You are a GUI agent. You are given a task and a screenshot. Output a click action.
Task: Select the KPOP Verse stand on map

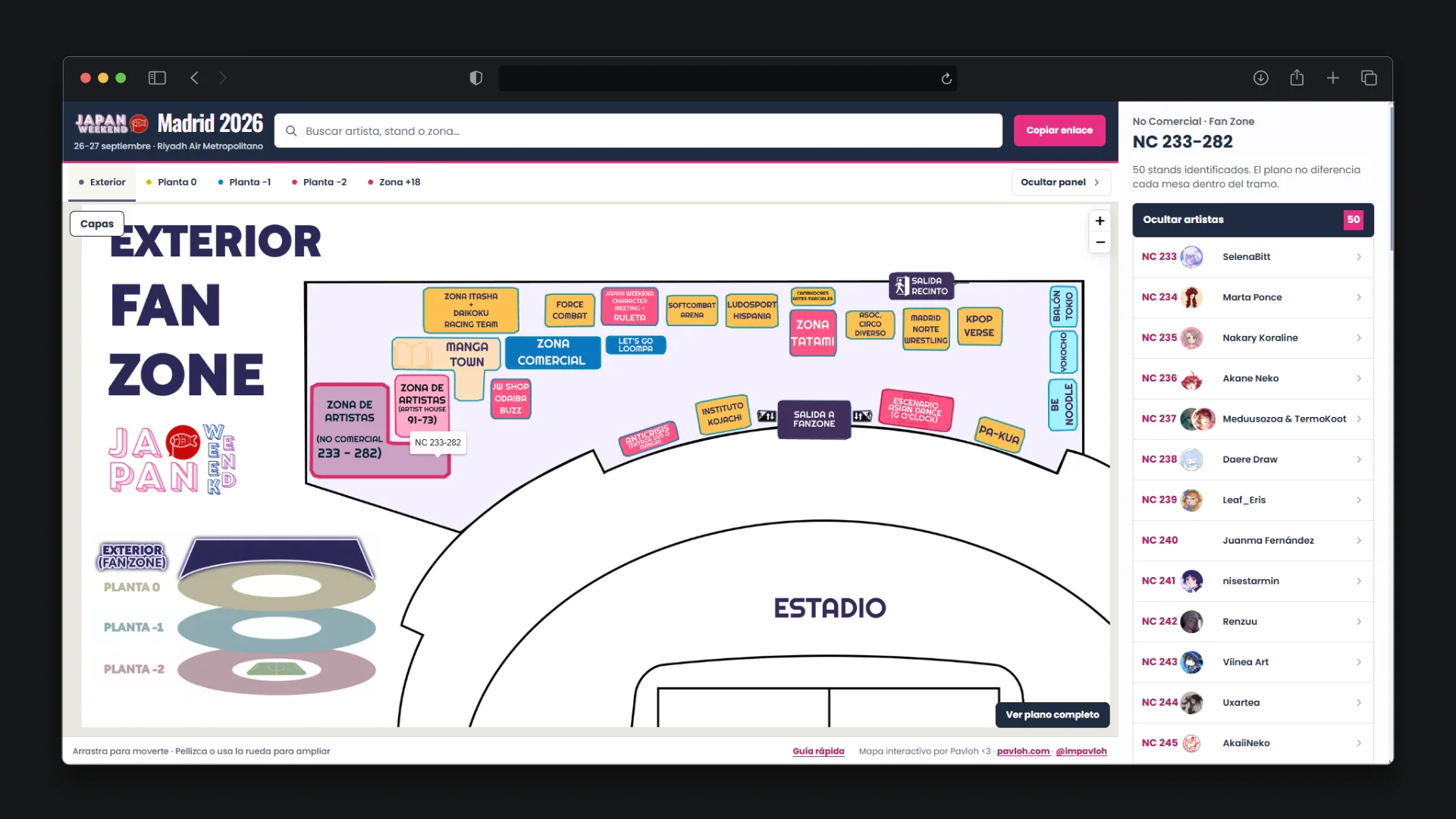point(979,326)
